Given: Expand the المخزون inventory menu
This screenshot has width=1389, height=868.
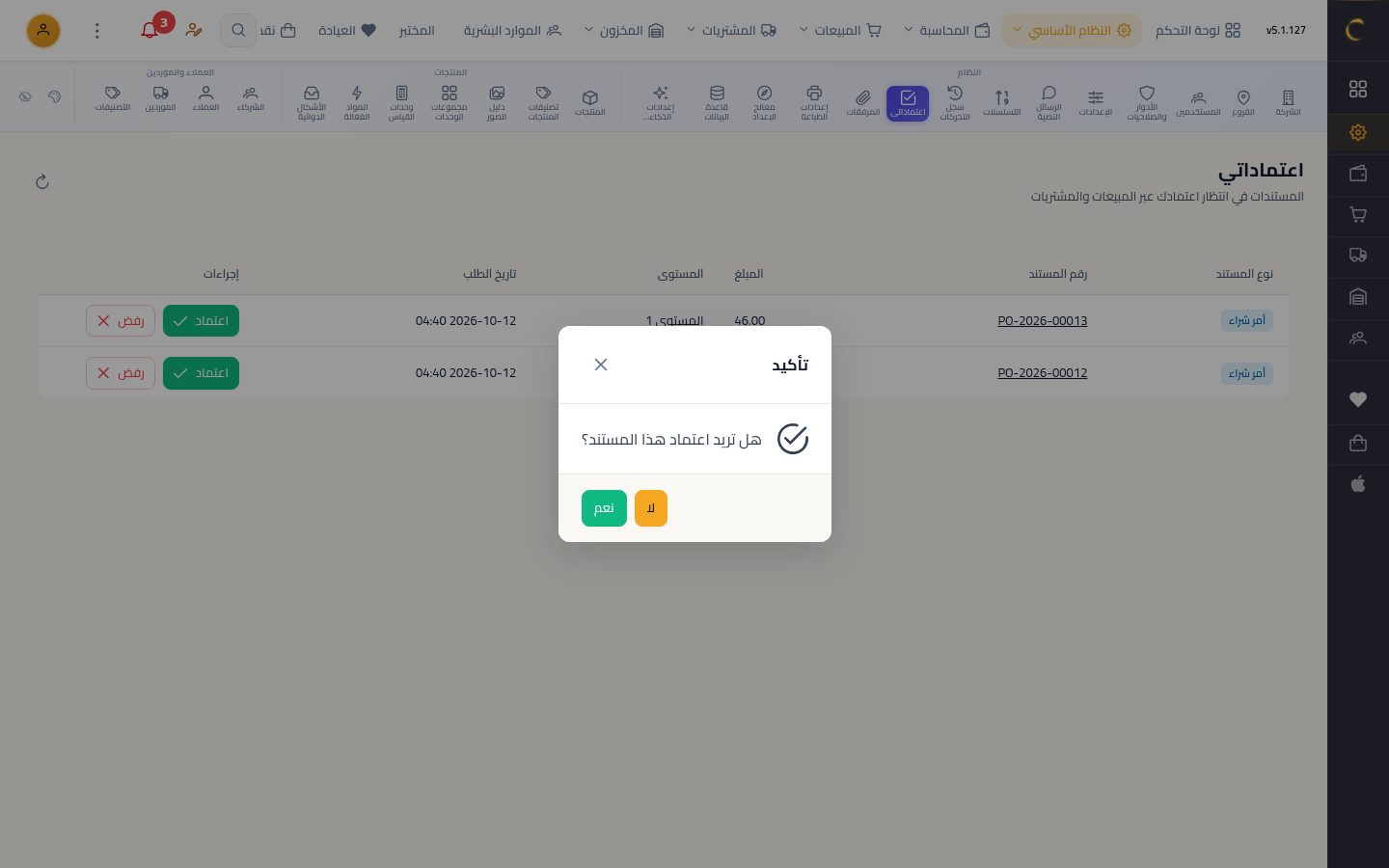Looking at the screenshot, I should 624,30.
